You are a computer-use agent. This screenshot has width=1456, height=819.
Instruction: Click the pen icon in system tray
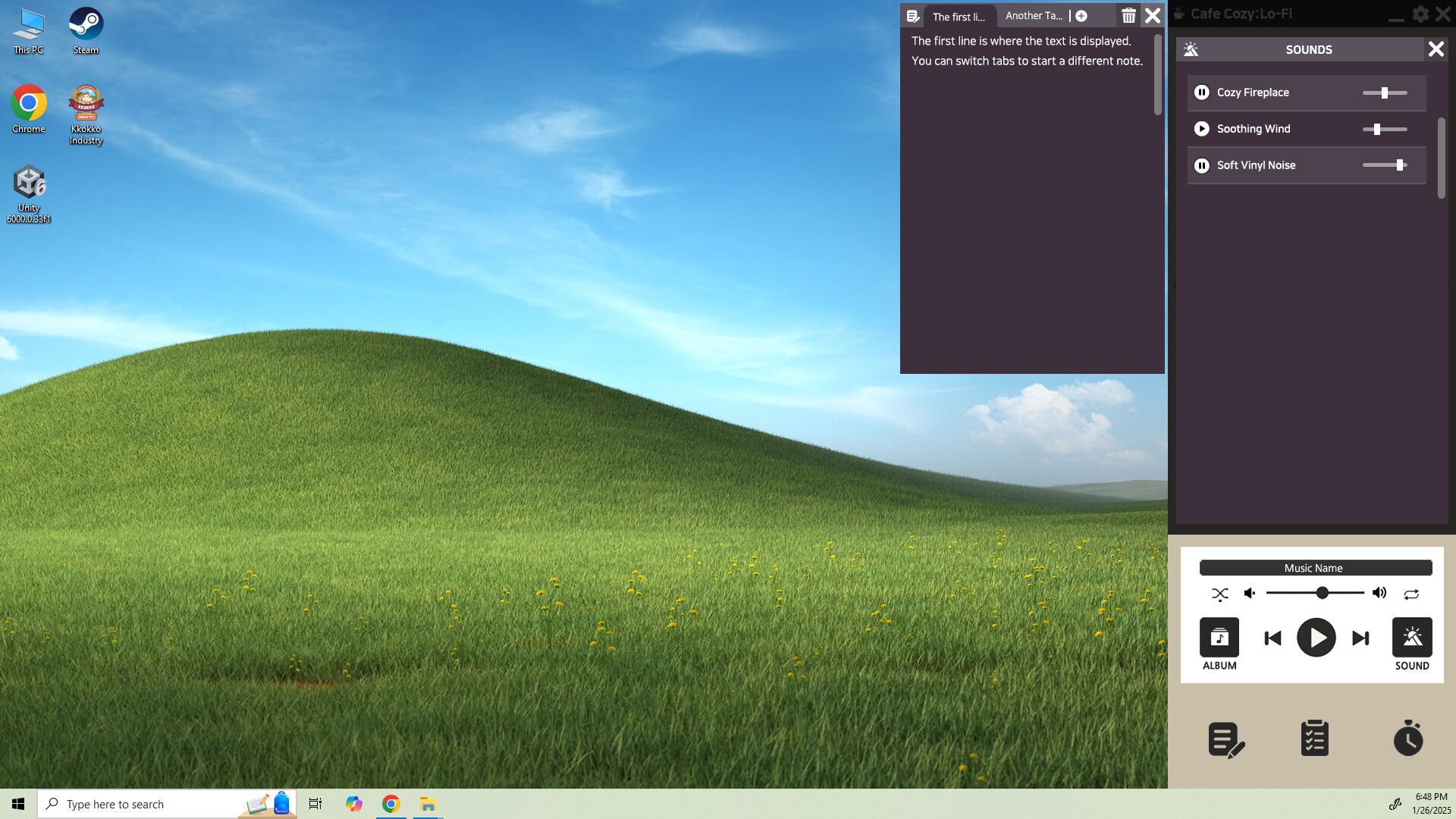1395,804
